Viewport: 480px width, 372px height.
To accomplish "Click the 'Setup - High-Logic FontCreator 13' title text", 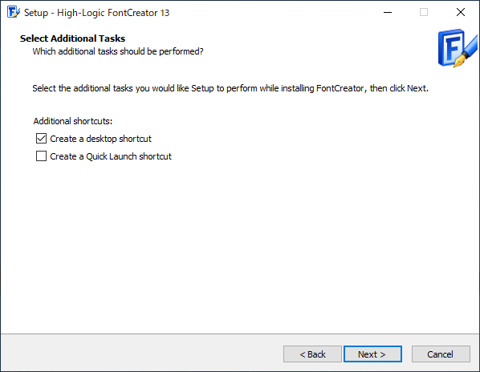I will coord(97,13).
